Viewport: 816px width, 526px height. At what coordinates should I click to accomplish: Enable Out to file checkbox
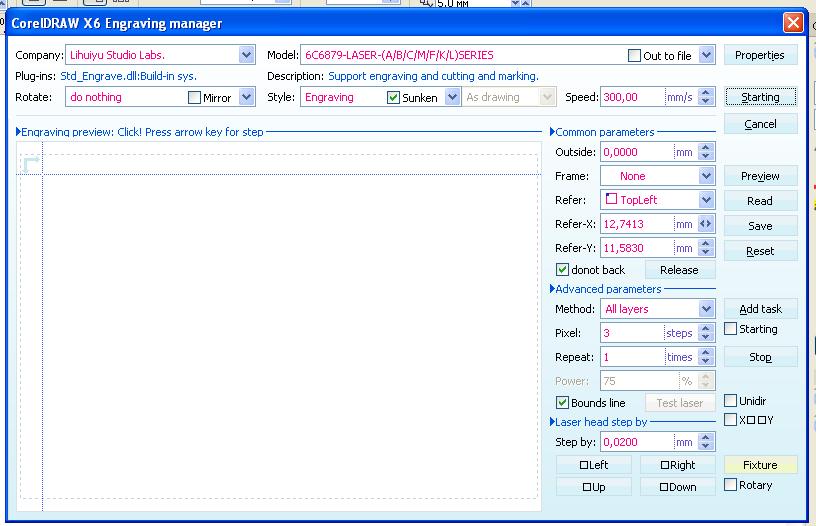[x=634, y=55]
